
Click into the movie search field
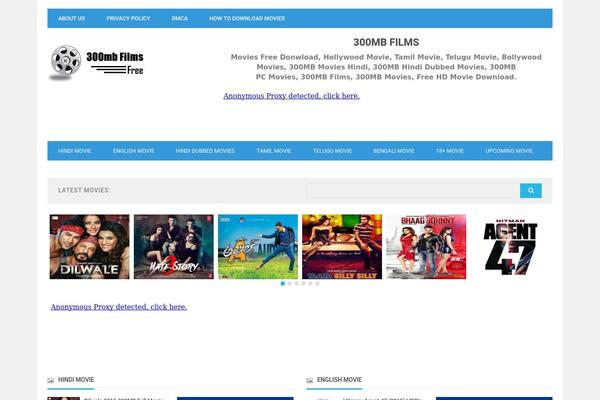[x=413, y=191]
